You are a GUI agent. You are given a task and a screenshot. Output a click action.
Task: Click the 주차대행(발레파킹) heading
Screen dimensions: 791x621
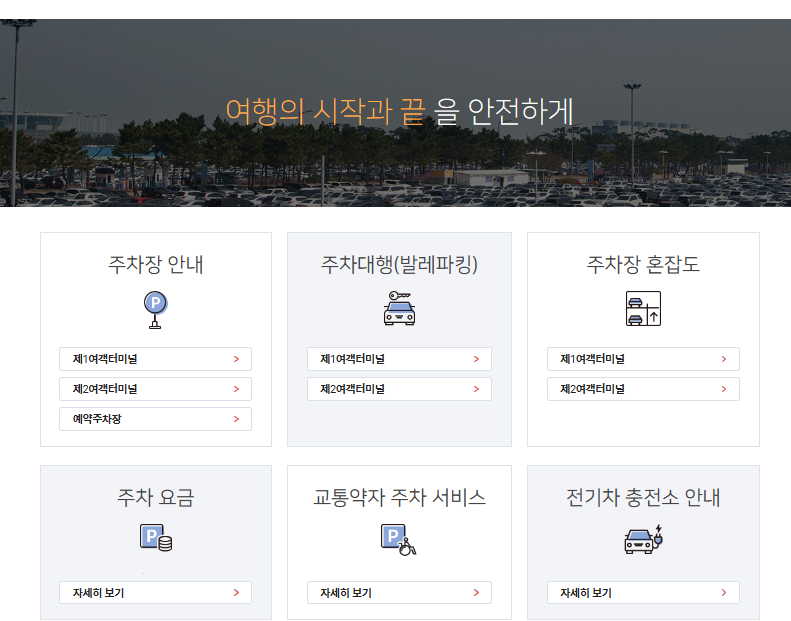[x=399, y=264]
